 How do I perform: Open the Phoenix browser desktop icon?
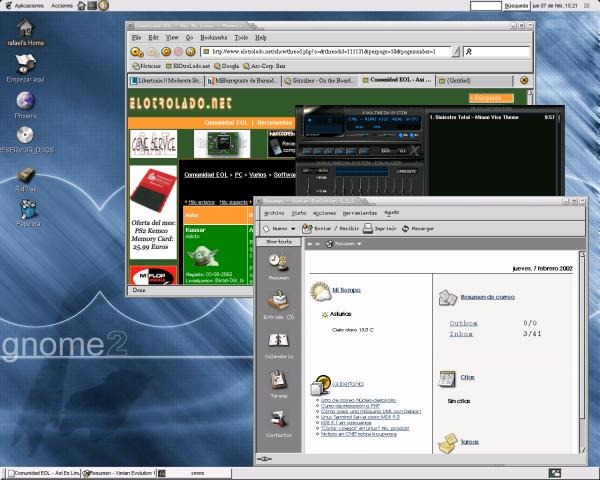[25, 101]
